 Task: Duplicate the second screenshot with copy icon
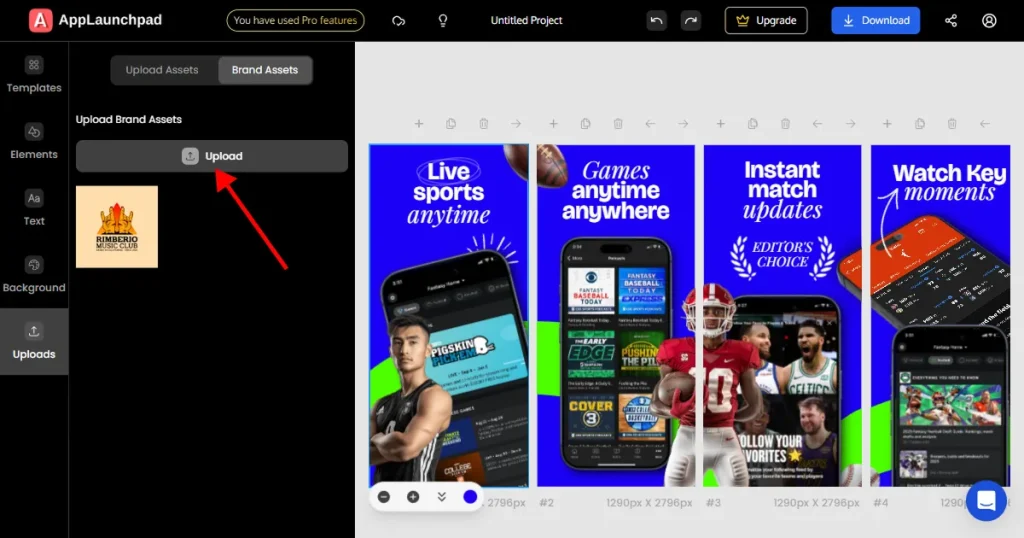pos(585,124)
